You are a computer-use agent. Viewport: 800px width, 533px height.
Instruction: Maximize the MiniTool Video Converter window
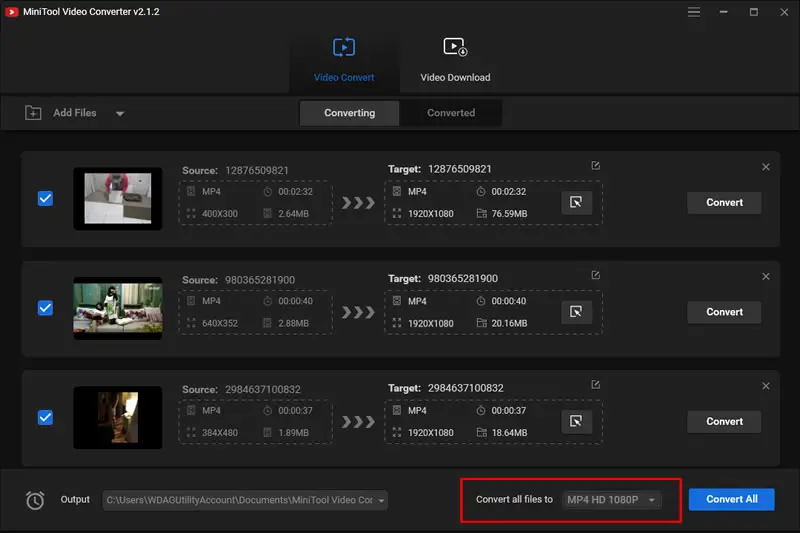(754, 12)
